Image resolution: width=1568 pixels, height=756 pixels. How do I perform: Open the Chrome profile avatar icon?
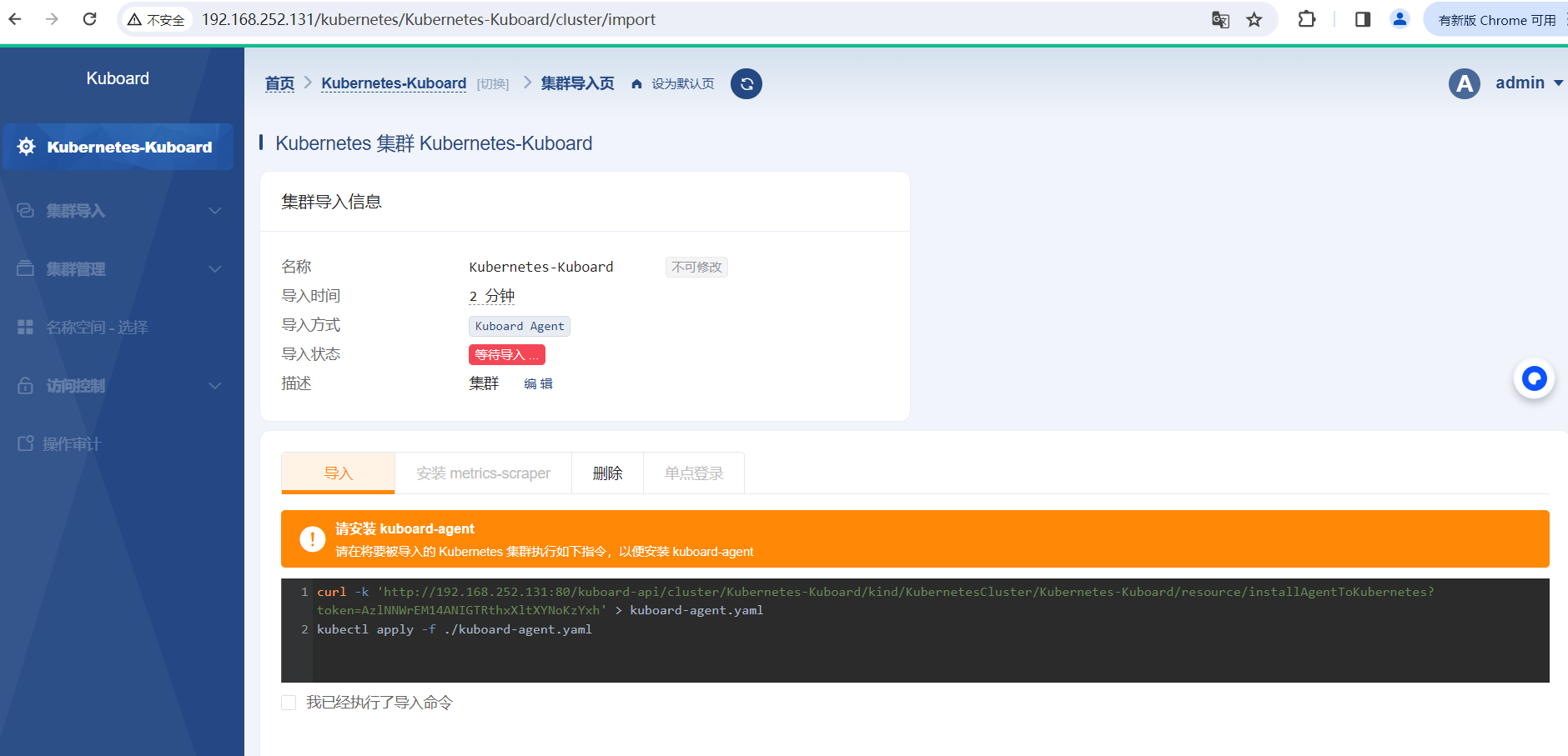(x=1400, y=19)
